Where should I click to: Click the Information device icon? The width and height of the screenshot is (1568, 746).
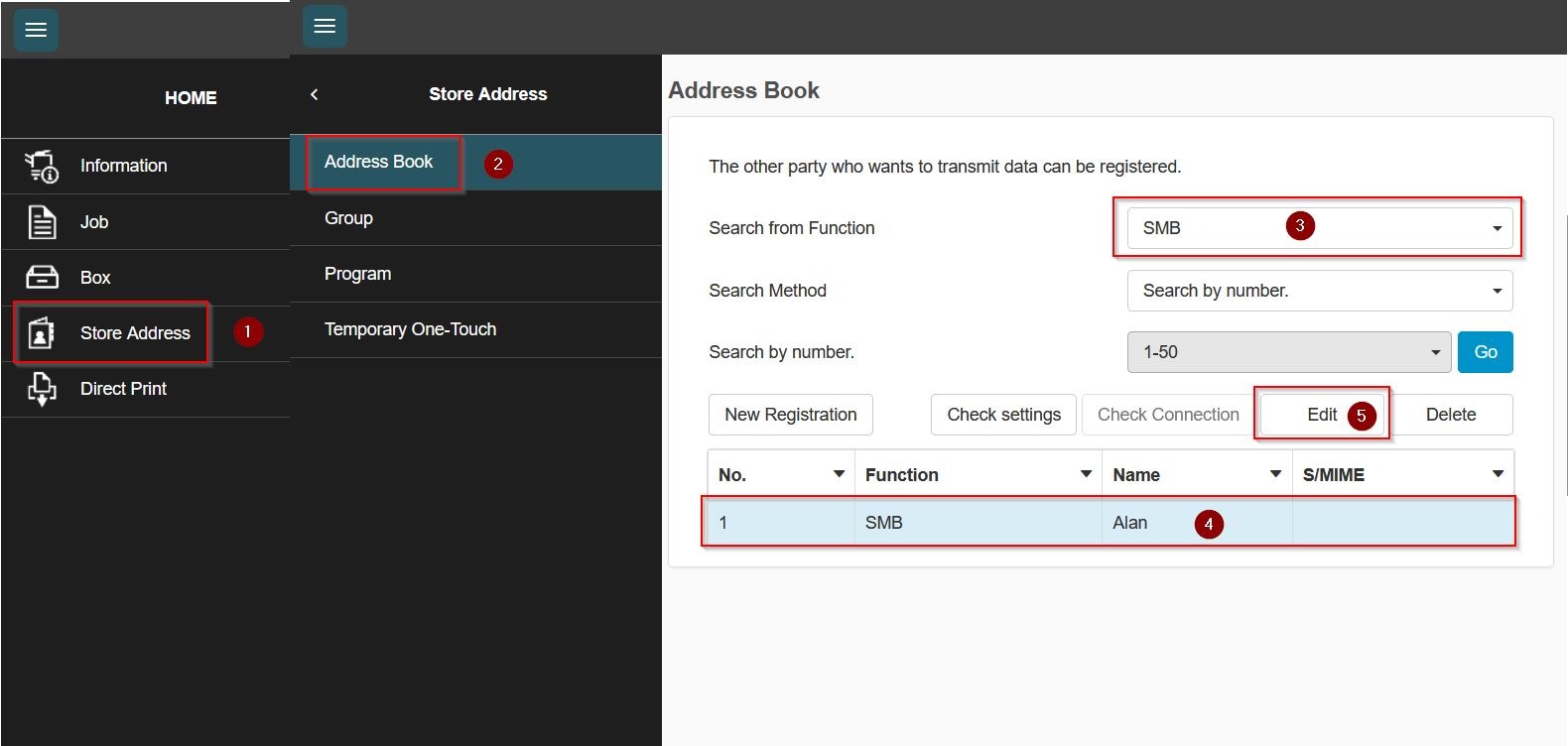pos(41,167)
